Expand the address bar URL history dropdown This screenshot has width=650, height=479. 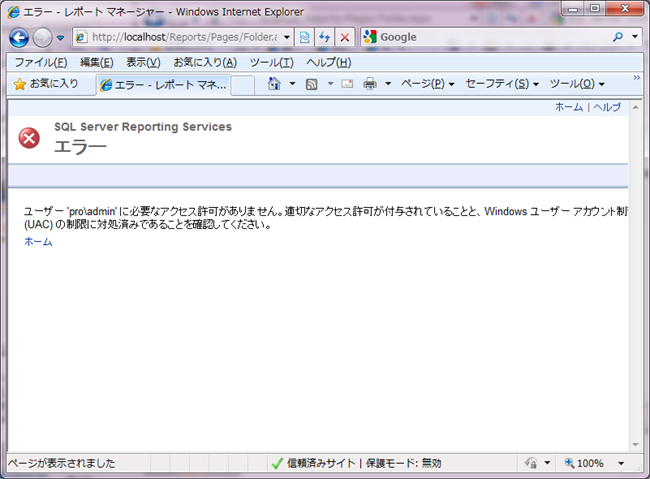pos(287,37)
